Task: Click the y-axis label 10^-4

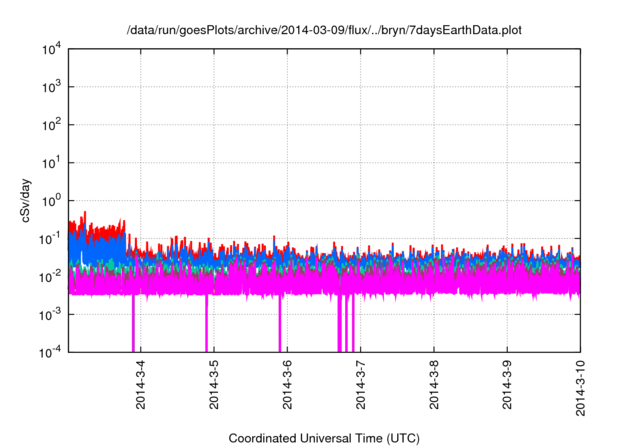Action: tap(50, 352)
